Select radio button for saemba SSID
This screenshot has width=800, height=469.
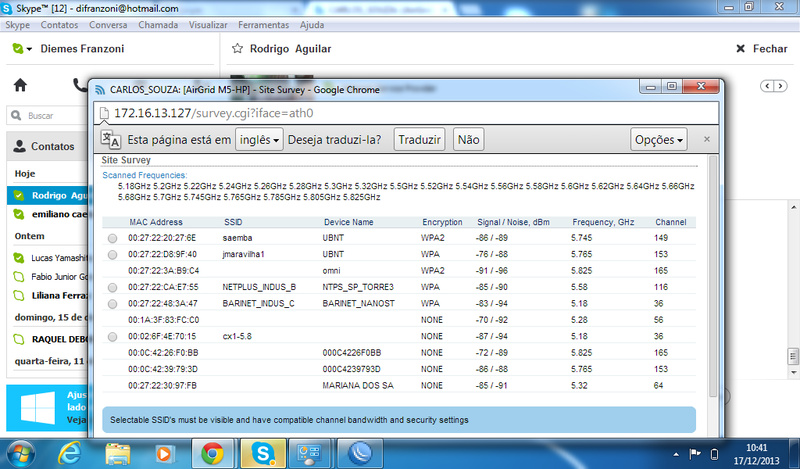tap(112, 238)
